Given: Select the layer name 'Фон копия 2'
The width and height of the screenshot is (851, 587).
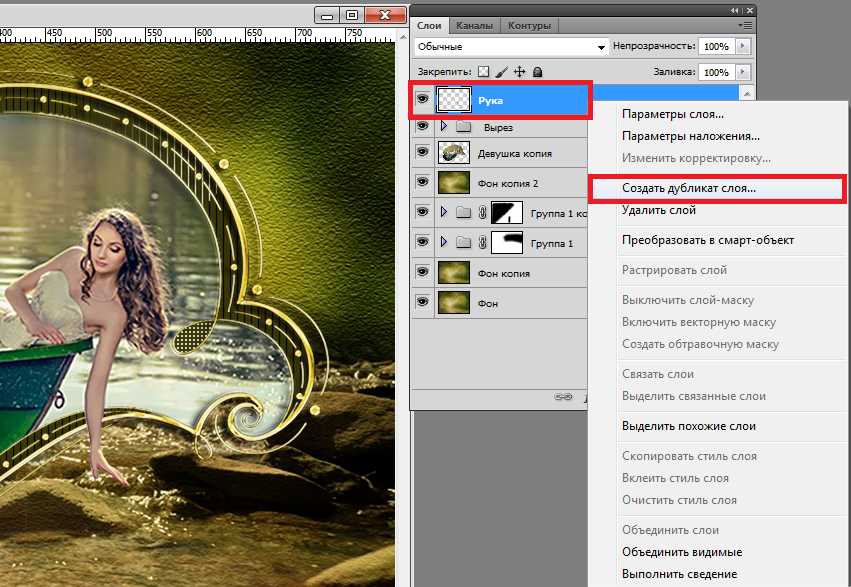Looking at the screenshot, I should (x=507, y=183).
